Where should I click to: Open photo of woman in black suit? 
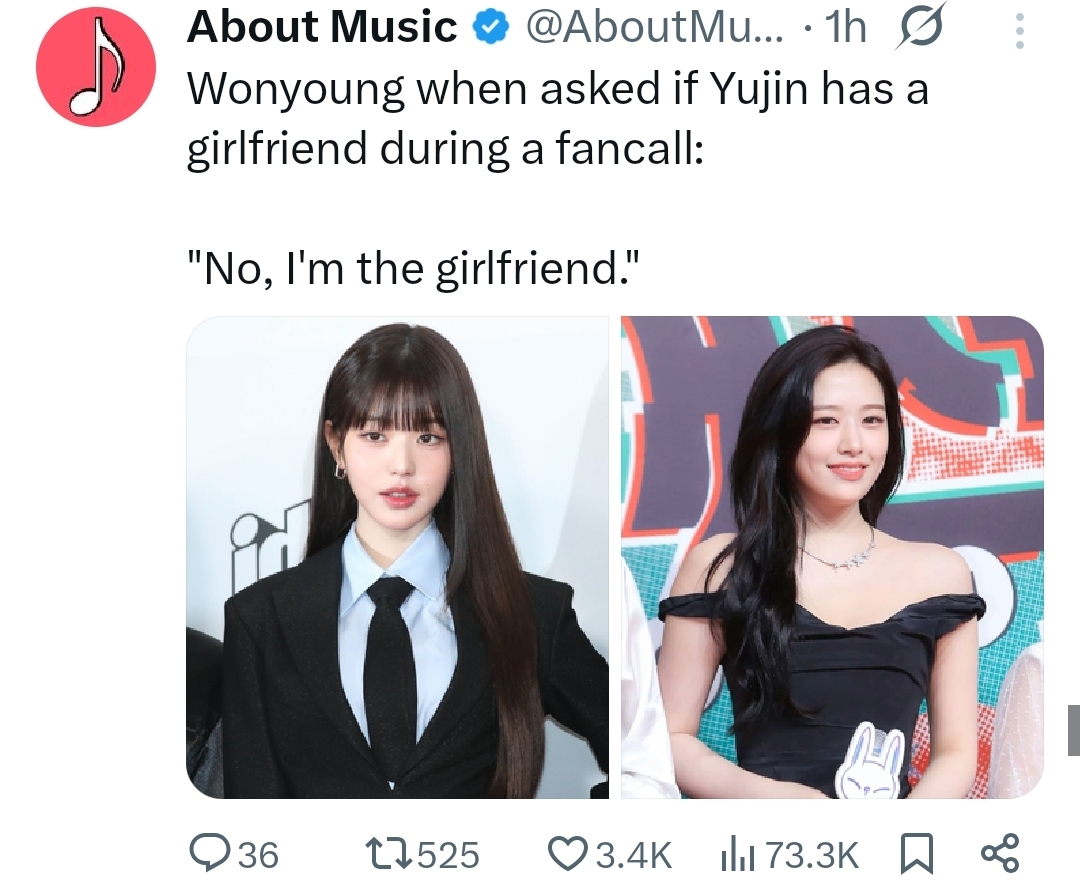pyautogui.click(x=397, y=557)
